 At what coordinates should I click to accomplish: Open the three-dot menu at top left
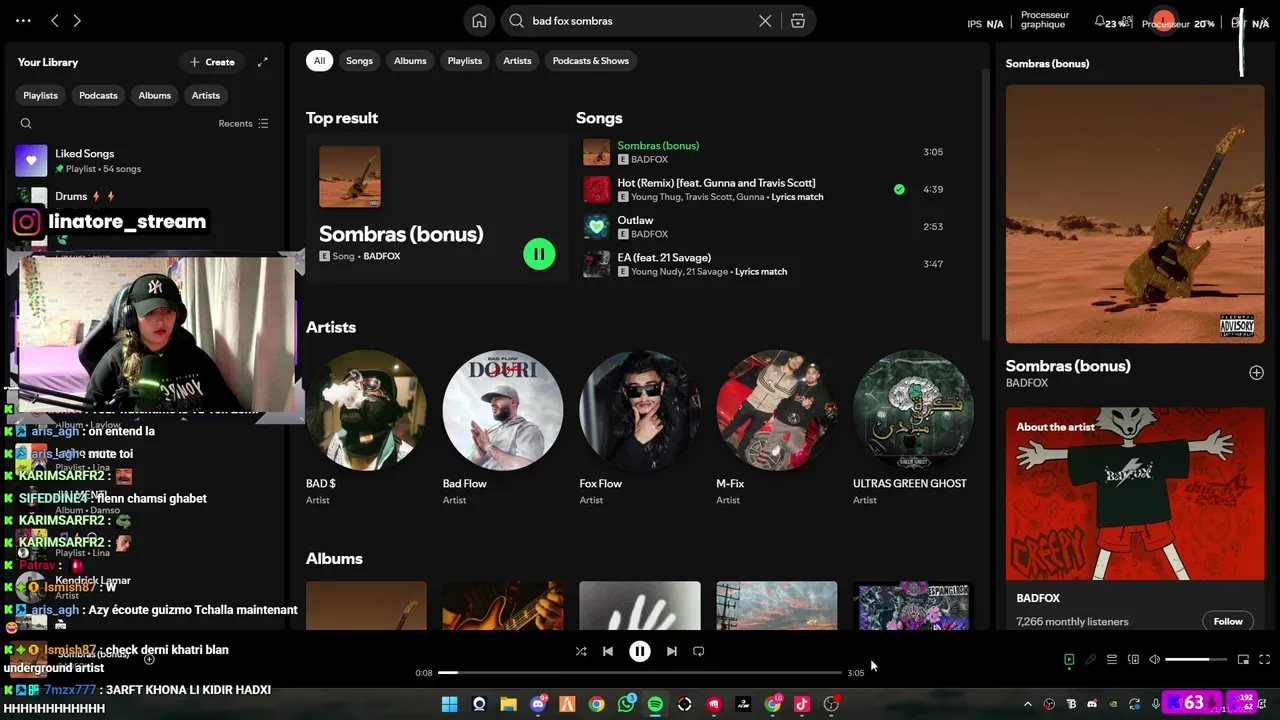23,21
